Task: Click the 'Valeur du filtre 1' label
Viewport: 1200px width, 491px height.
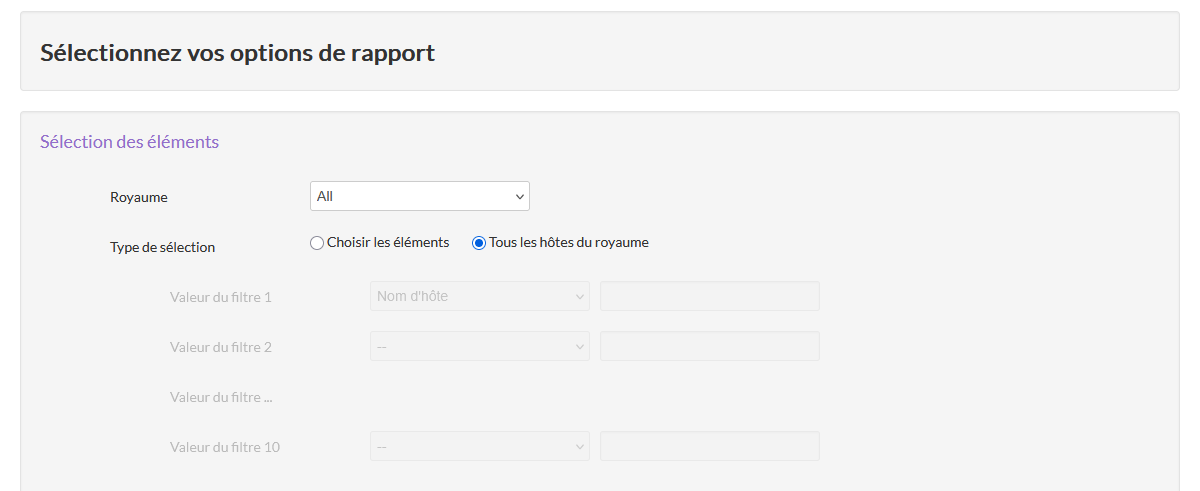Action: coord(220,297)
